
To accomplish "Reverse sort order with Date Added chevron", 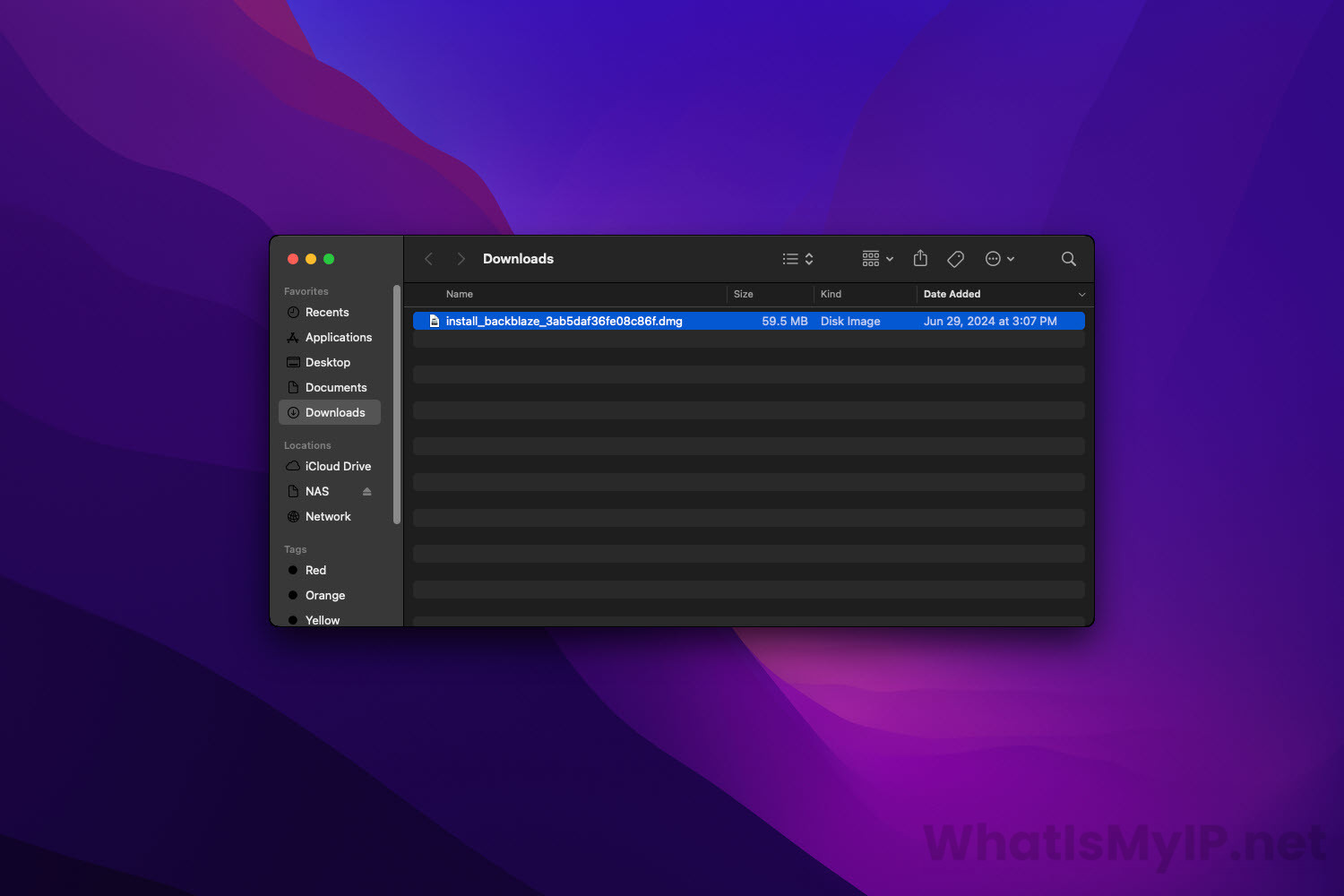I will click(1081, 295).
